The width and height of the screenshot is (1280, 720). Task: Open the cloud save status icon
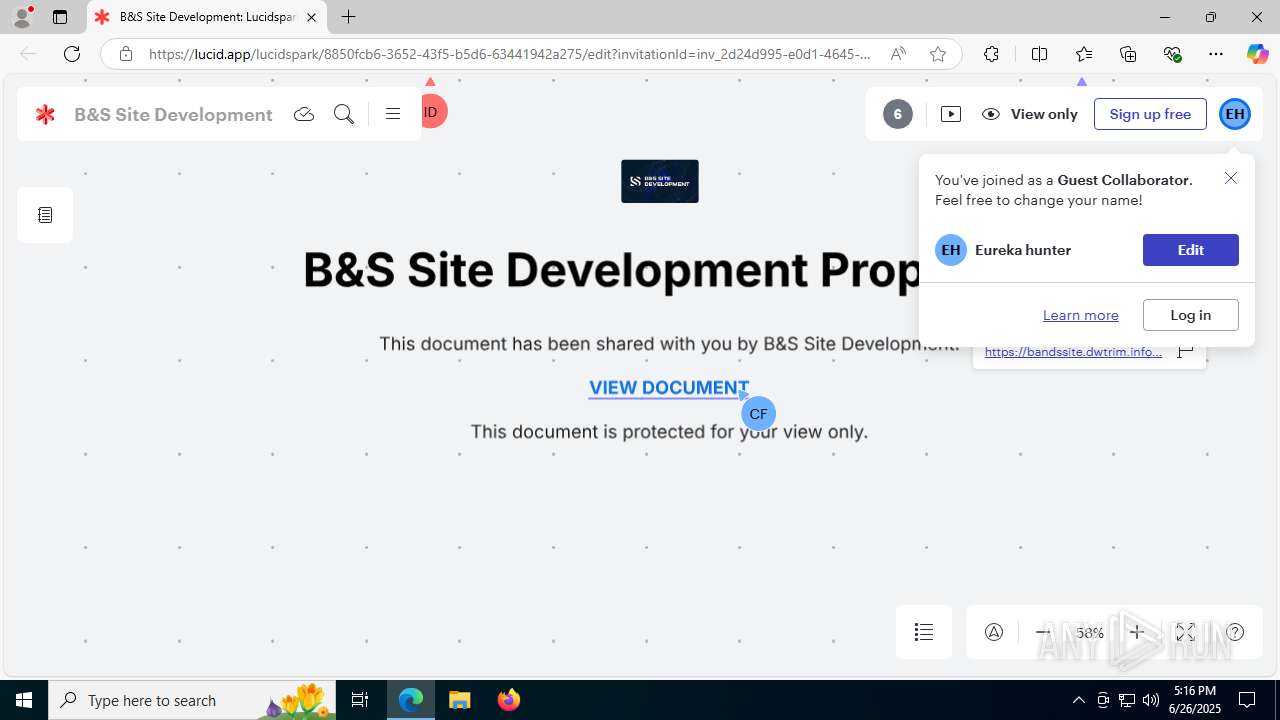[304, 114]
